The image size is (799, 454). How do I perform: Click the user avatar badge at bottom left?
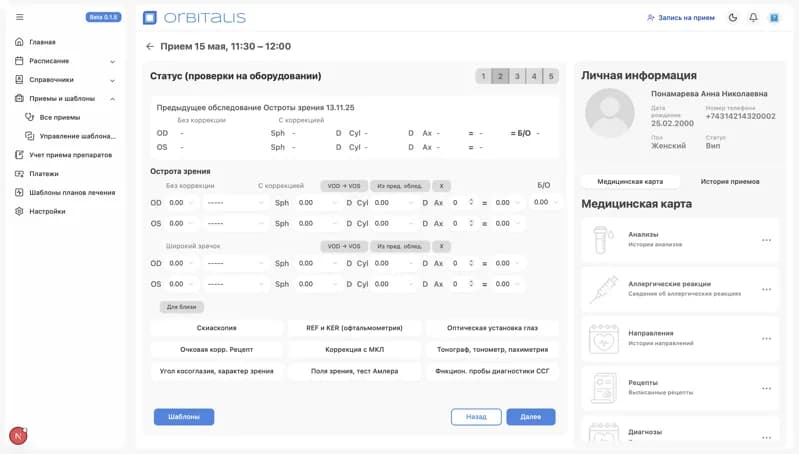coord(18,436)
